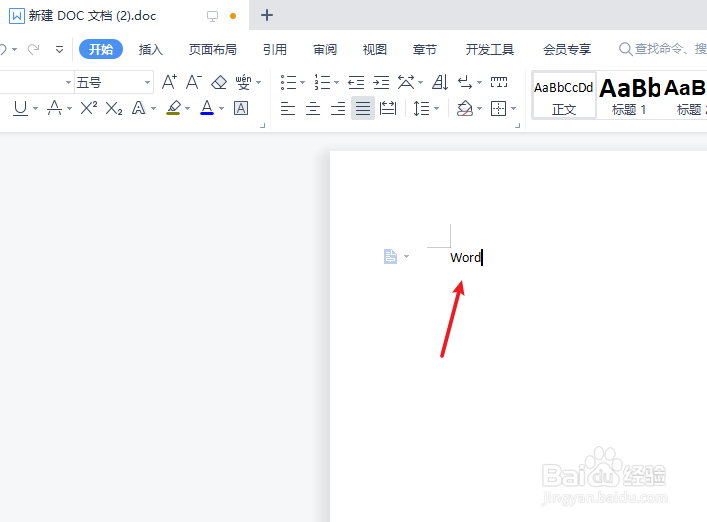Open the 章节 tab
Viewport: 707px width, 522px height.
point(425,49)
